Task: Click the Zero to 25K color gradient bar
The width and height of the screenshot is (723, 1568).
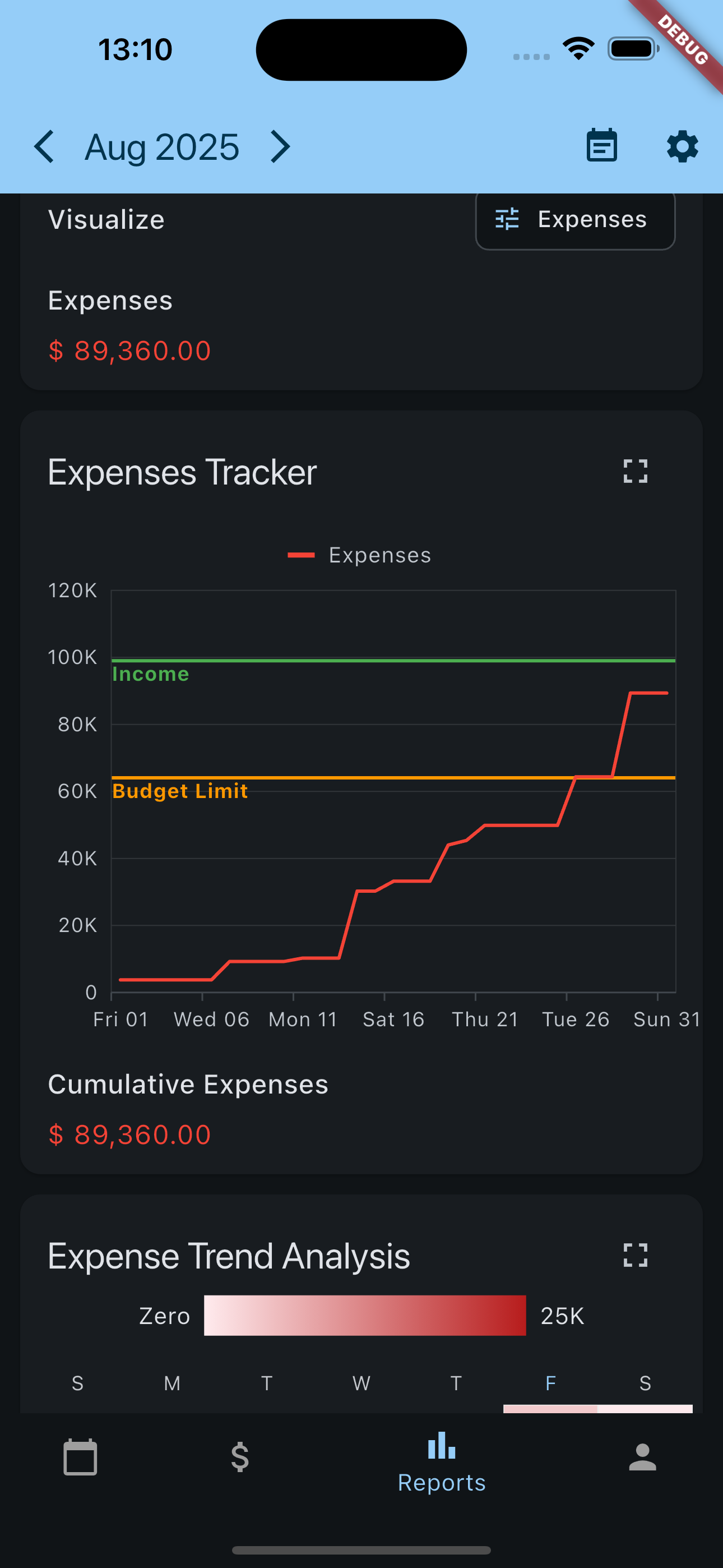Action: coord(364,1316)
